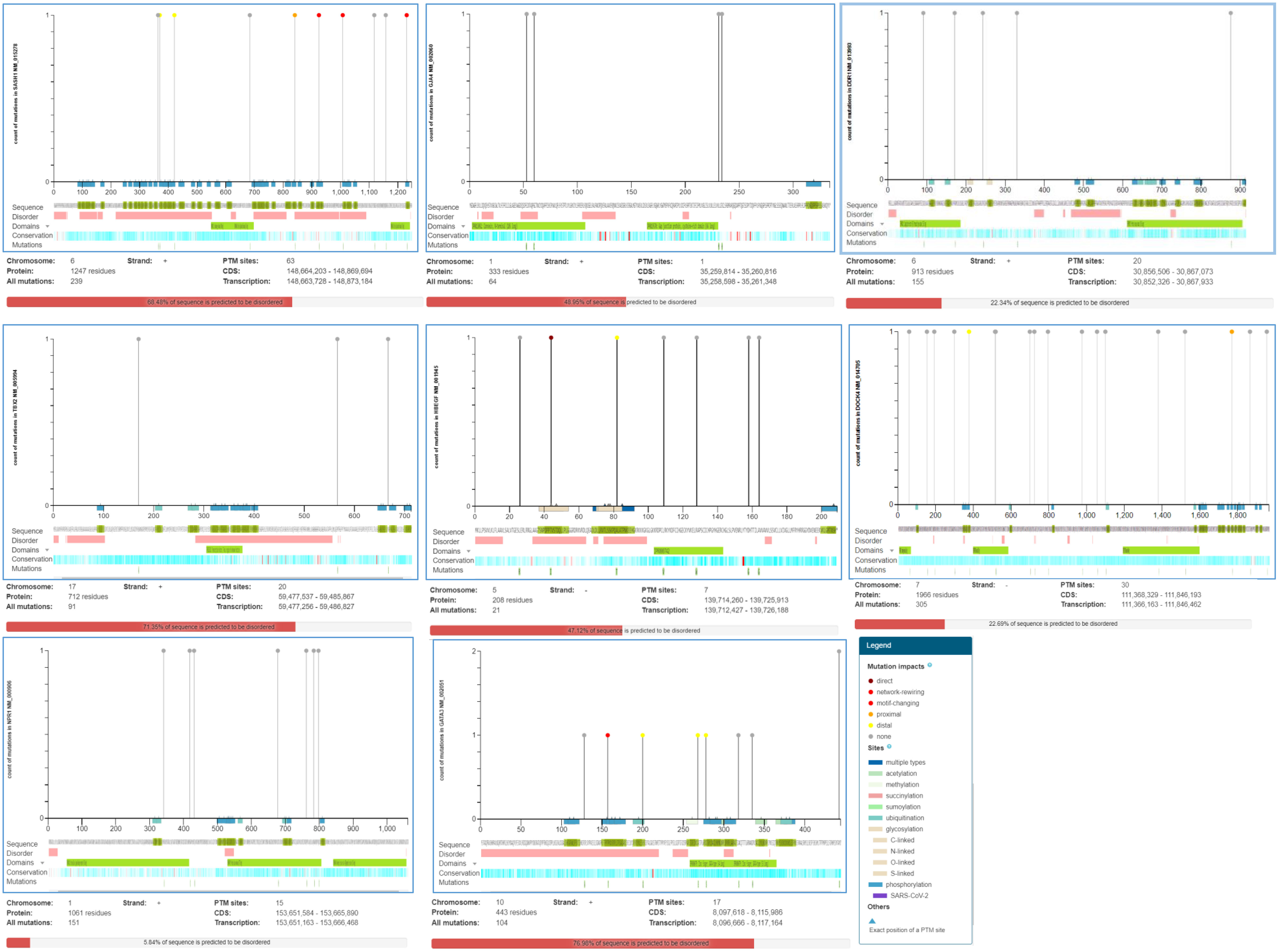Click GATA3 76.98% disordered progress bar

(640, 943)
